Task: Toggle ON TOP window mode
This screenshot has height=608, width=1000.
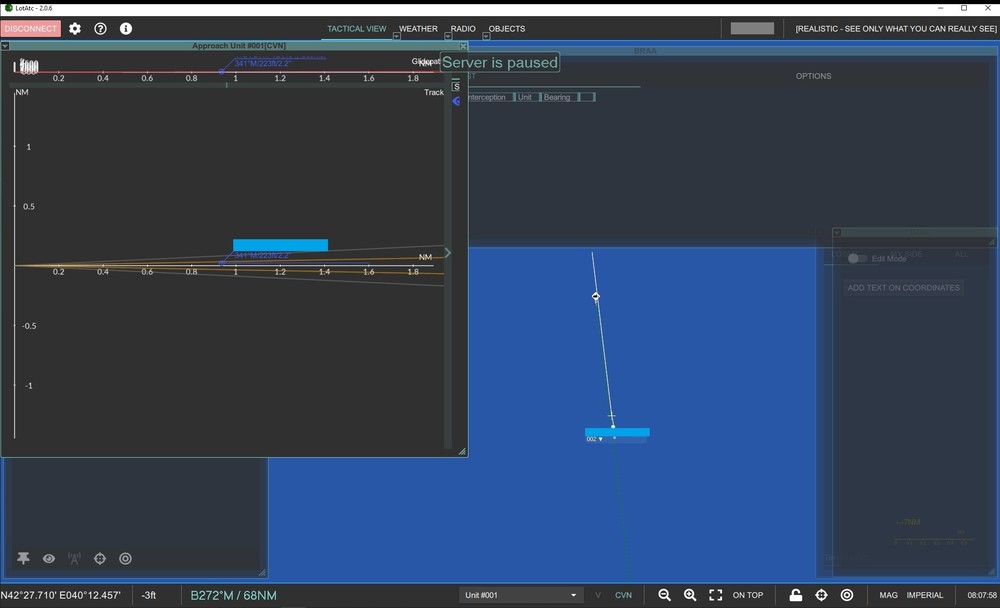Action: pos(747,595)
